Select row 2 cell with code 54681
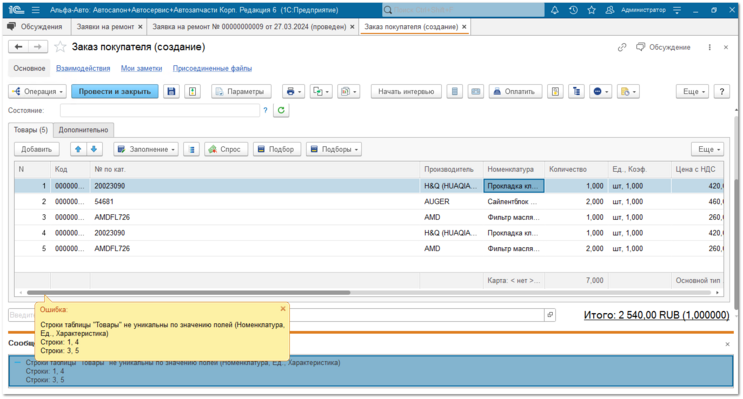 point(255,201)
